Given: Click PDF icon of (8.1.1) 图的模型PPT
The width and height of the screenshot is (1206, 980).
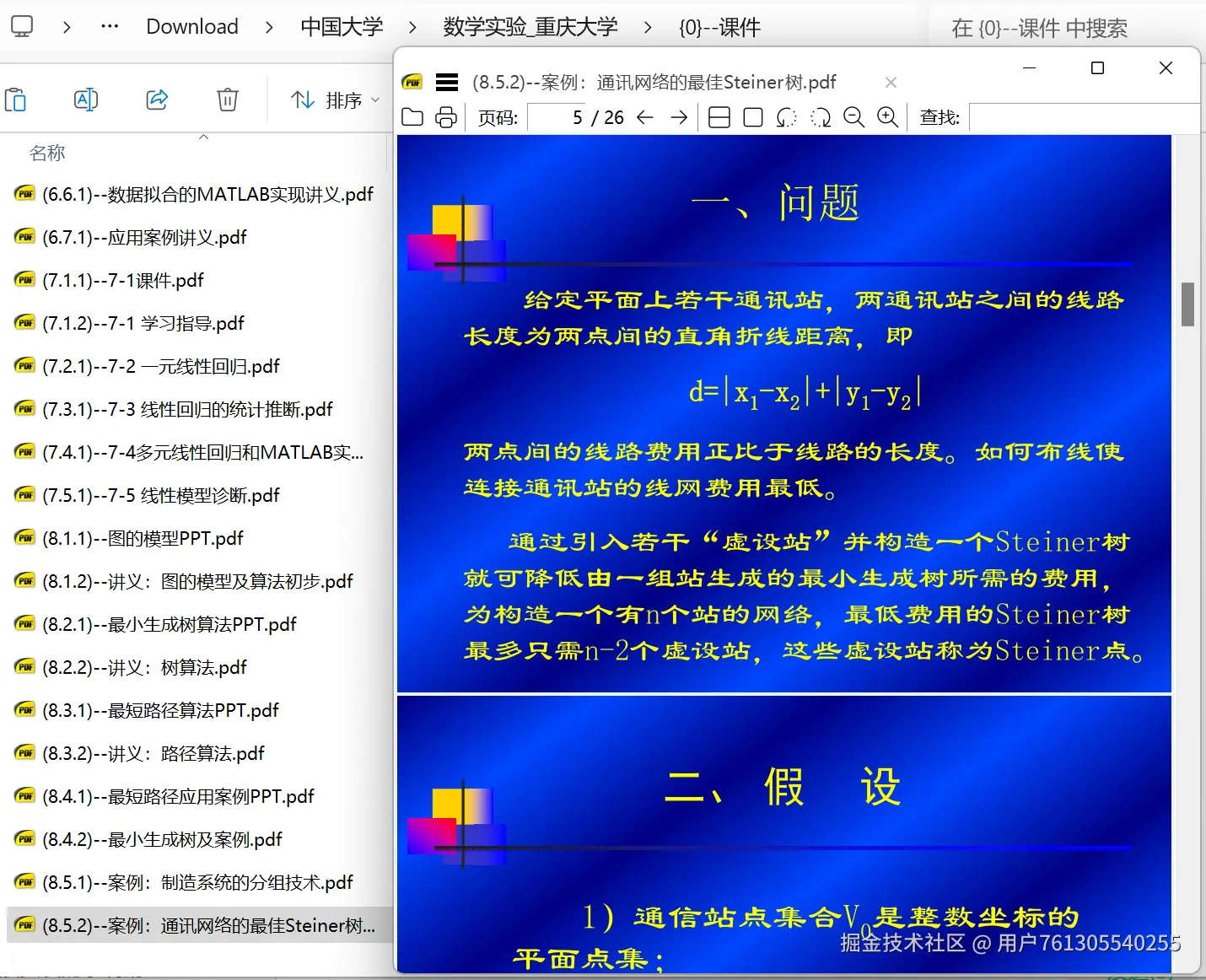Looking at the screenshot, I should pyautogui.click(x=25, y=538).
